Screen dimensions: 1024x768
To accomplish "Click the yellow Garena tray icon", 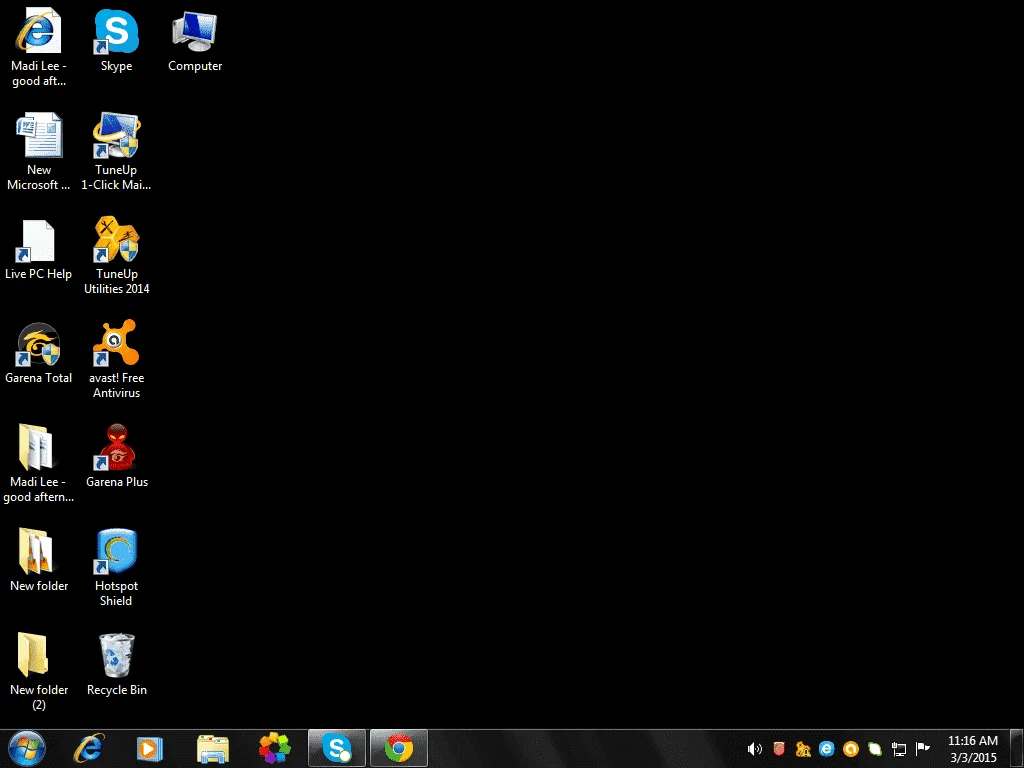I will pos(803,749).
